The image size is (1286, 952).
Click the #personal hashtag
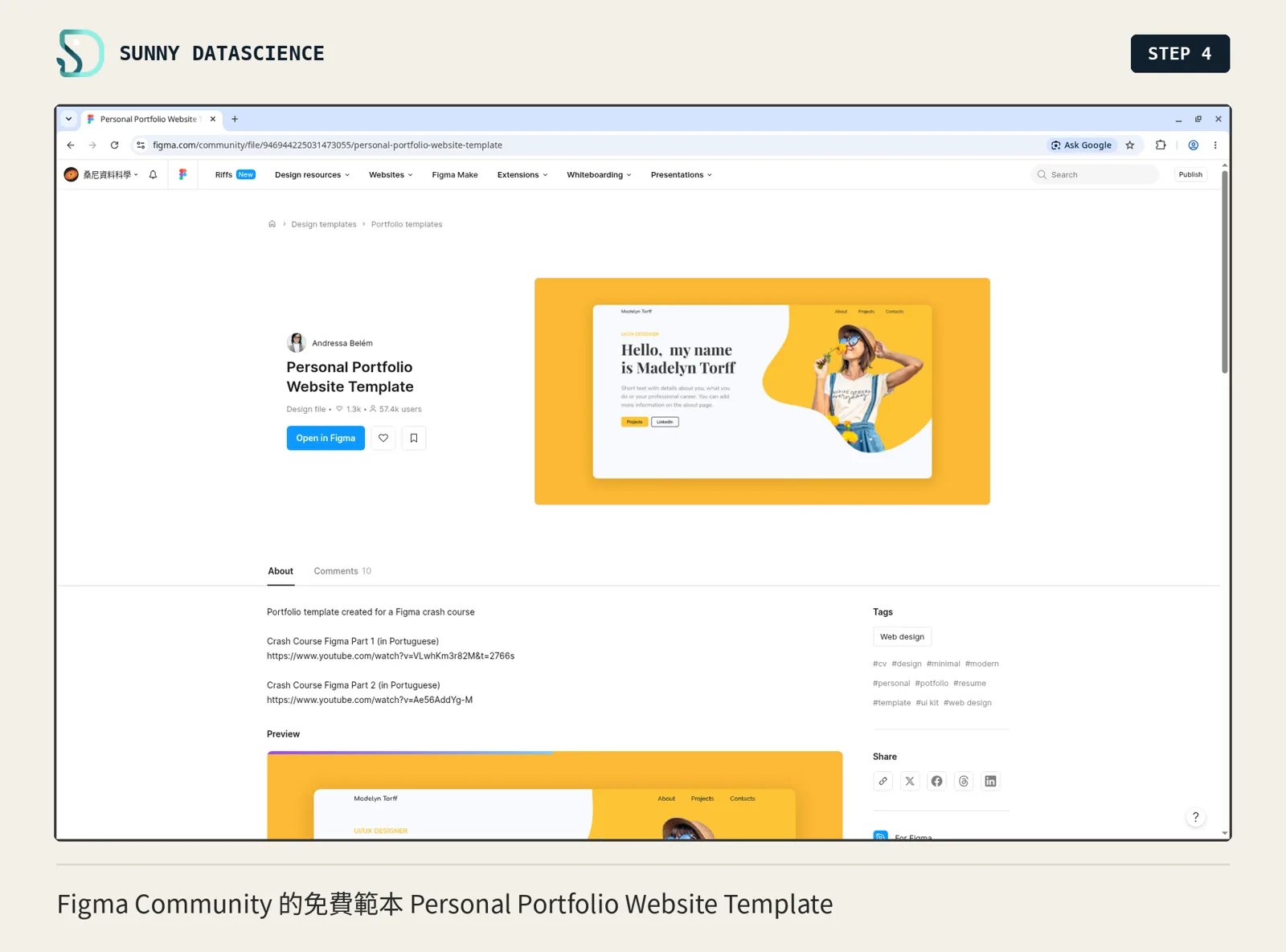pyautogui.click(x=891, y=684)
